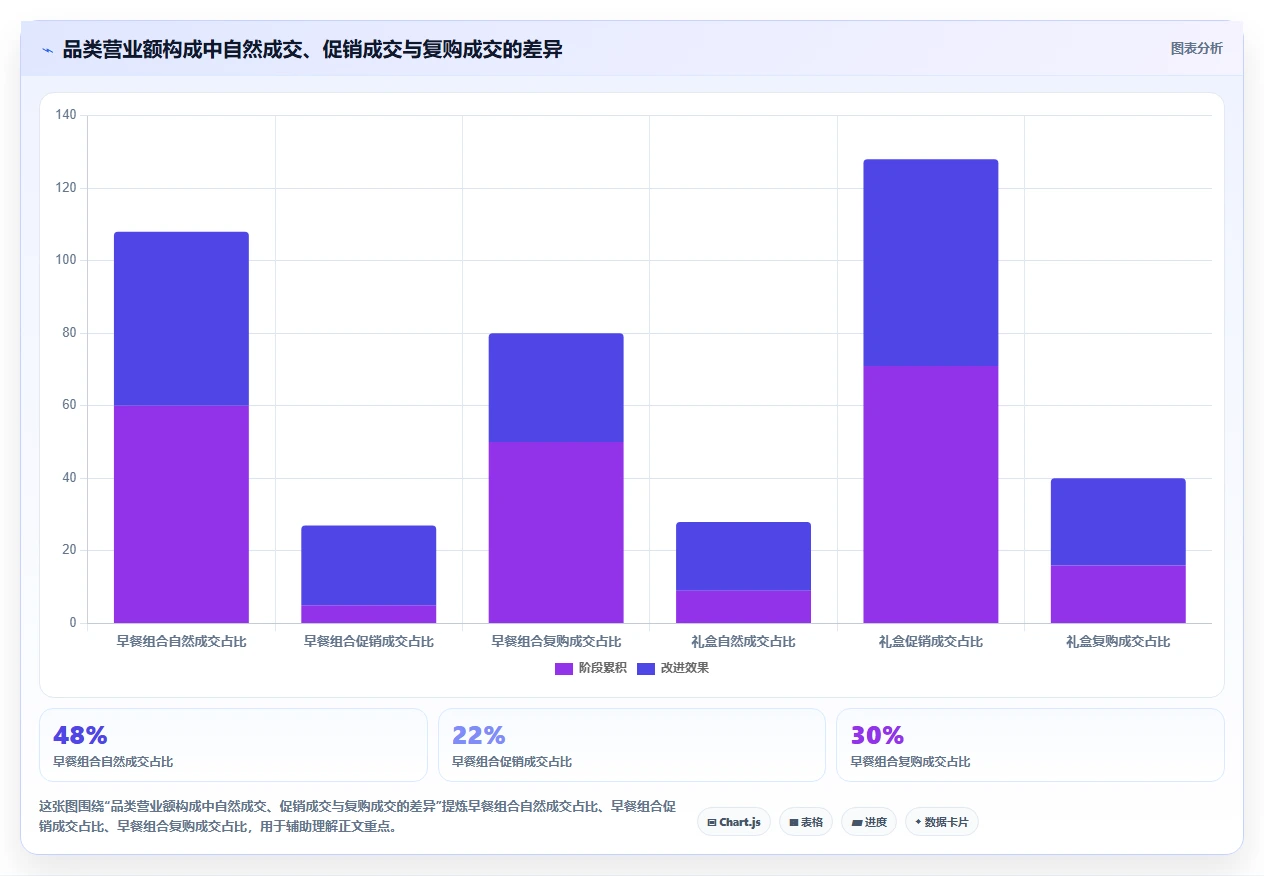Viewport: 1264px width, 876px height.
Task: Click x-axis label 礼盒复购成交占比
Action: [1118, 642]
